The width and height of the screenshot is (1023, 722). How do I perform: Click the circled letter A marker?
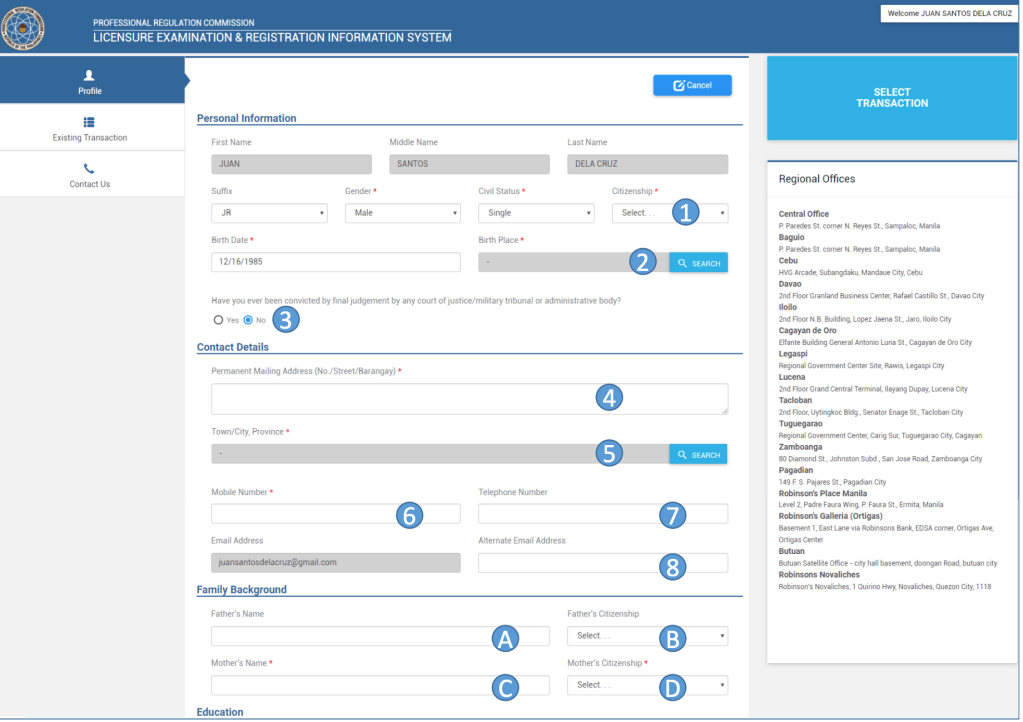(x=506, y=637)
